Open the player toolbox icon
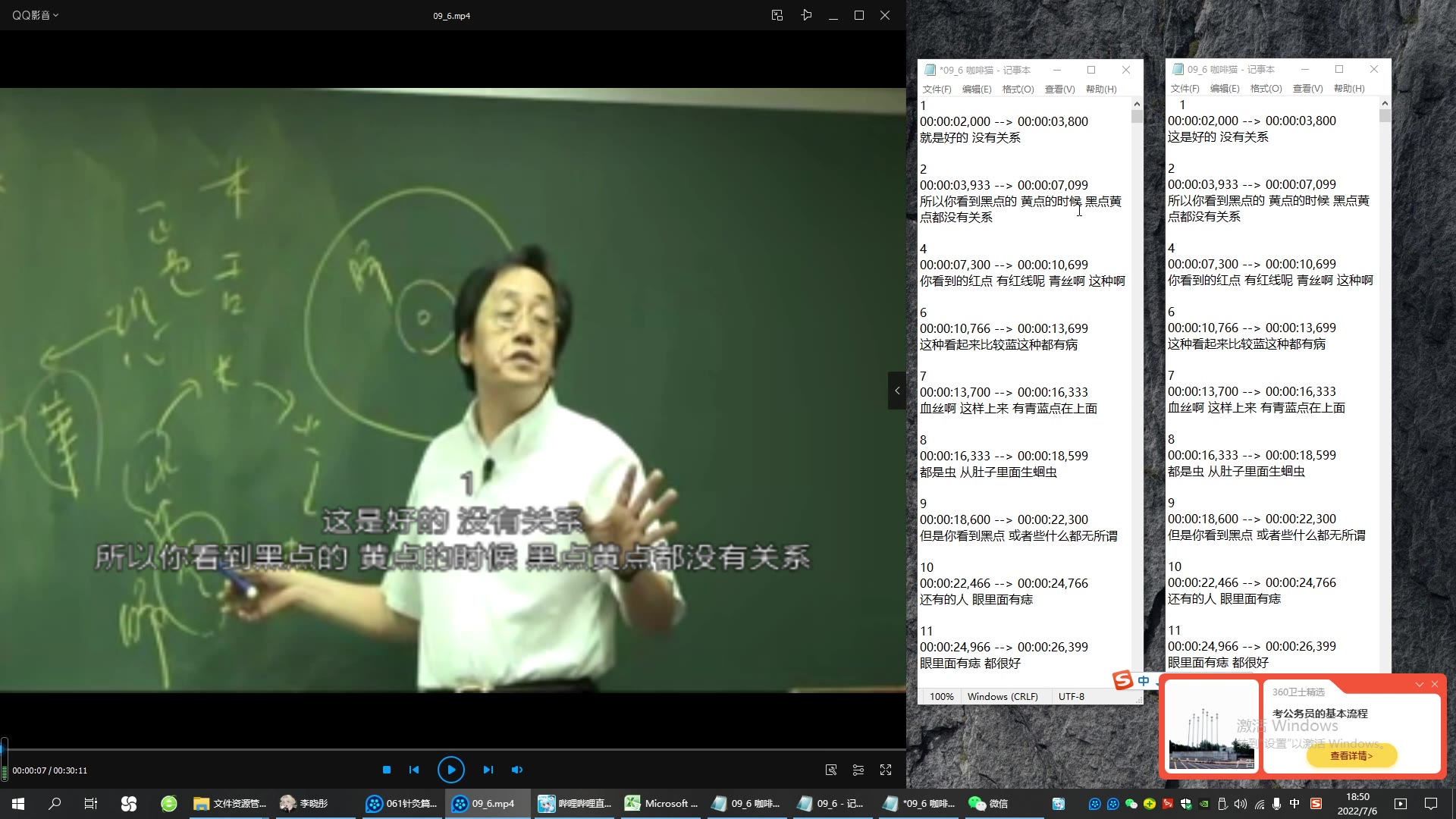 (x=831, y=770)
